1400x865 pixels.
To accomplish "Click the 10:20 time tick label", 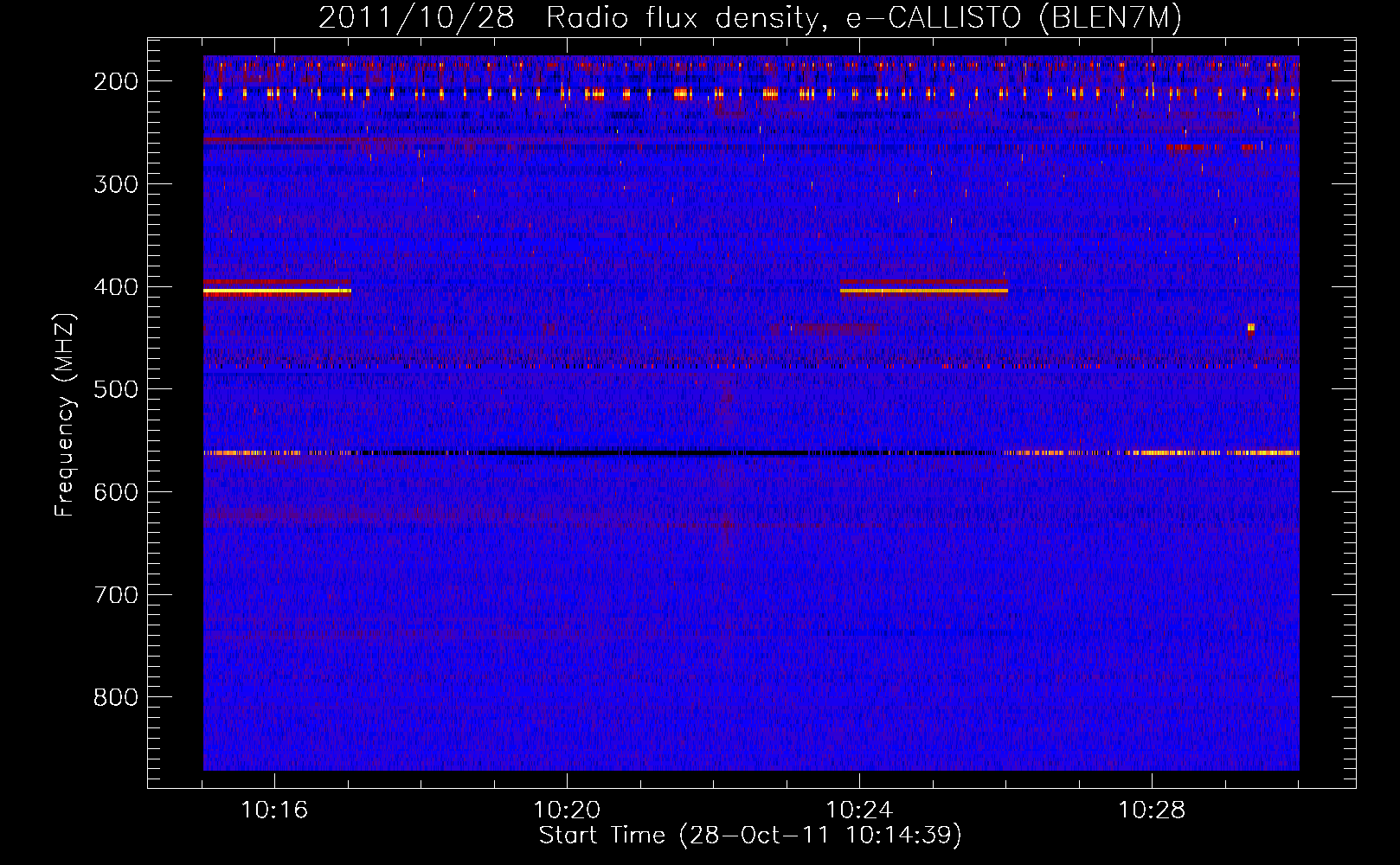I will coord(567,811).
